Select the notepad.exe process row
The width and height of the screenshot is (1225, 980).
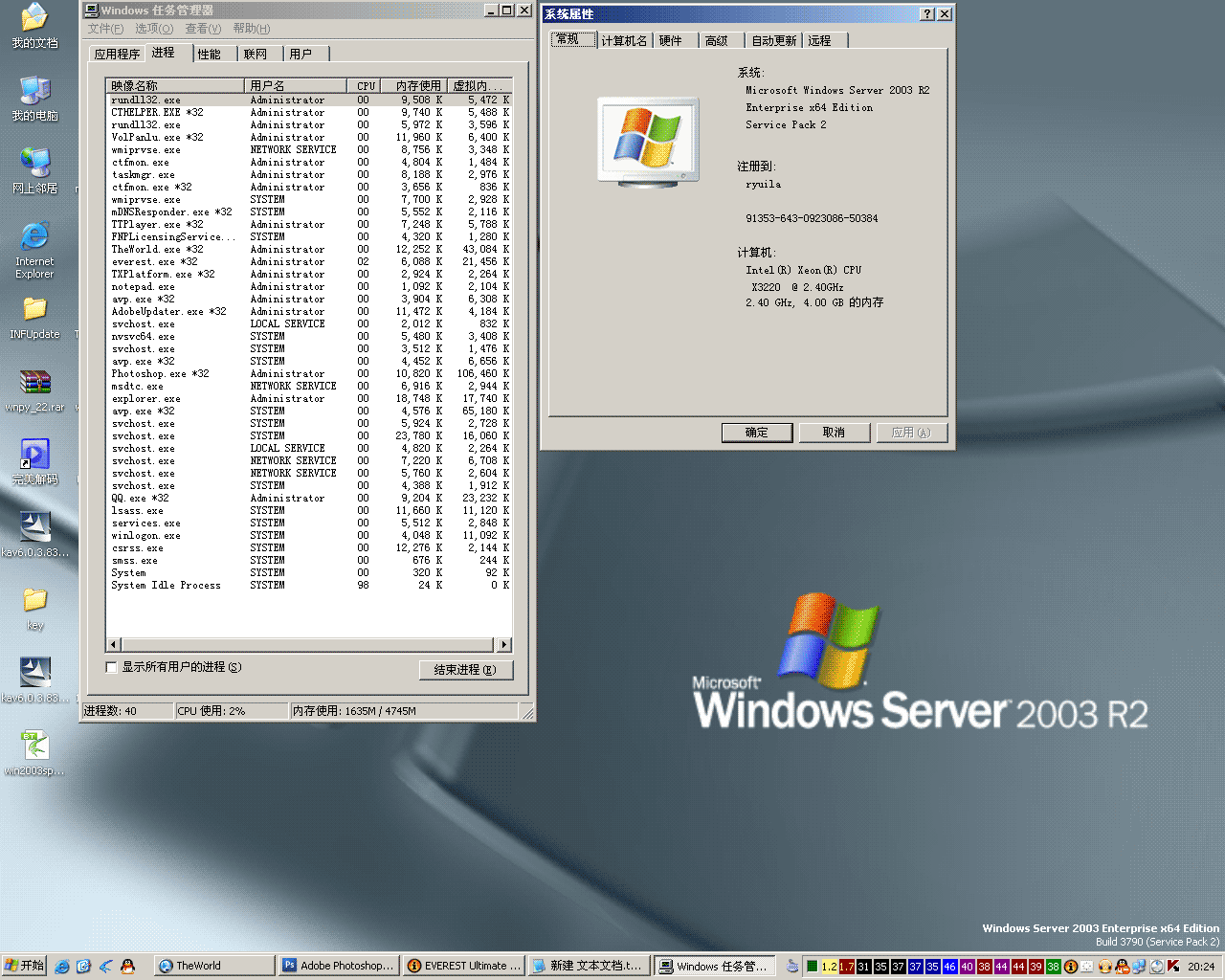pyautogui.click(x=309, y=287)
